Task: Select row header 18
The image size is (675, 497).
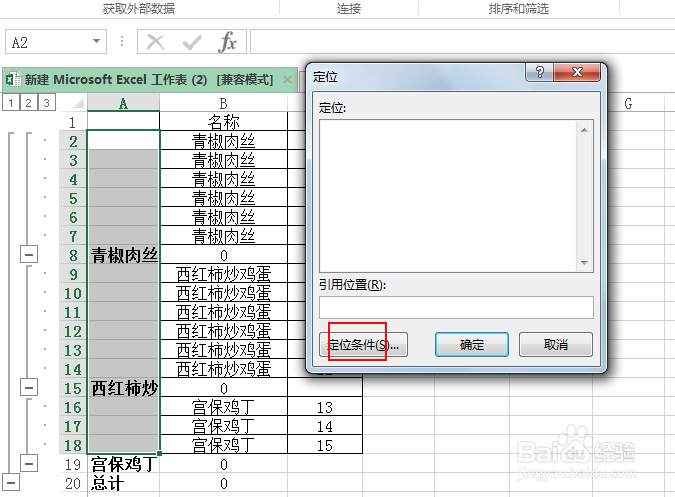Action: tap(73, 446)
